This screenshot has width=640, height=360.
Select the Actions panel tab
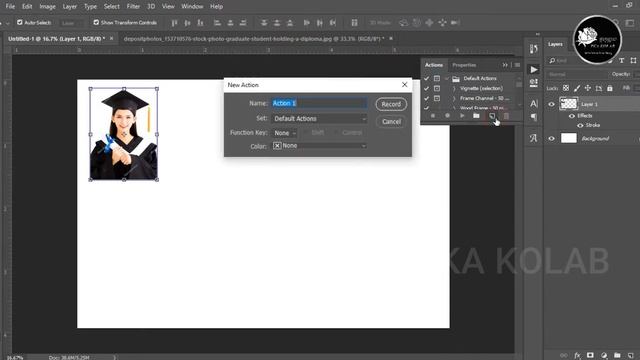tap(434, 65)
